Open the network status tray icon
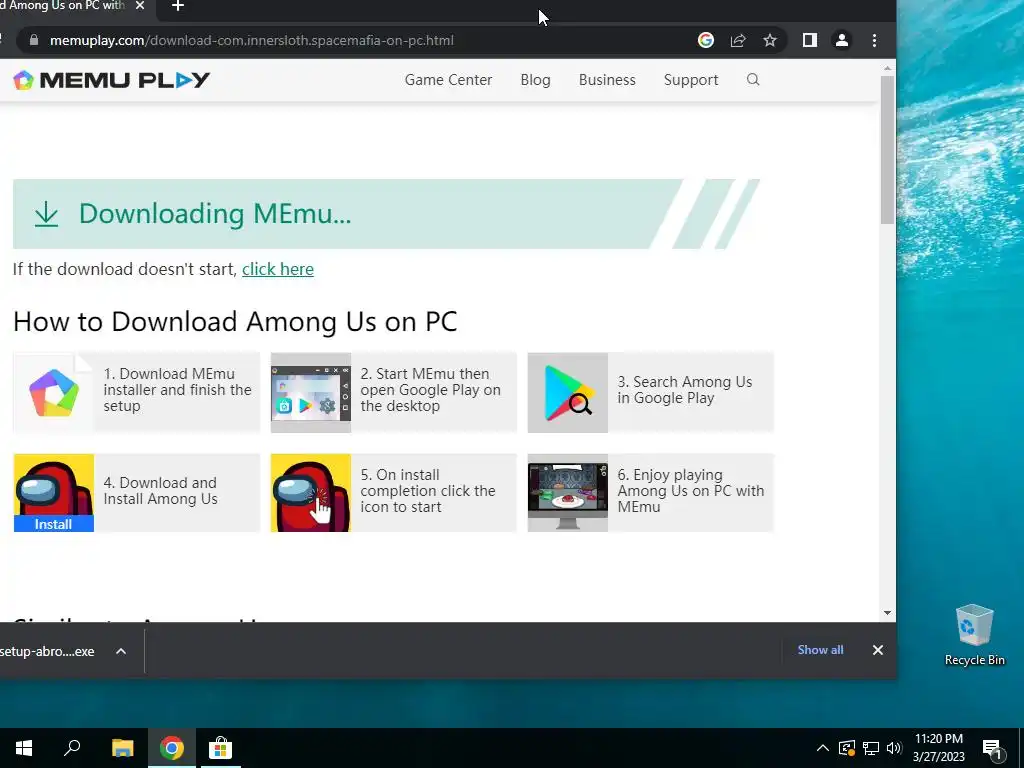 click(871, 748)
